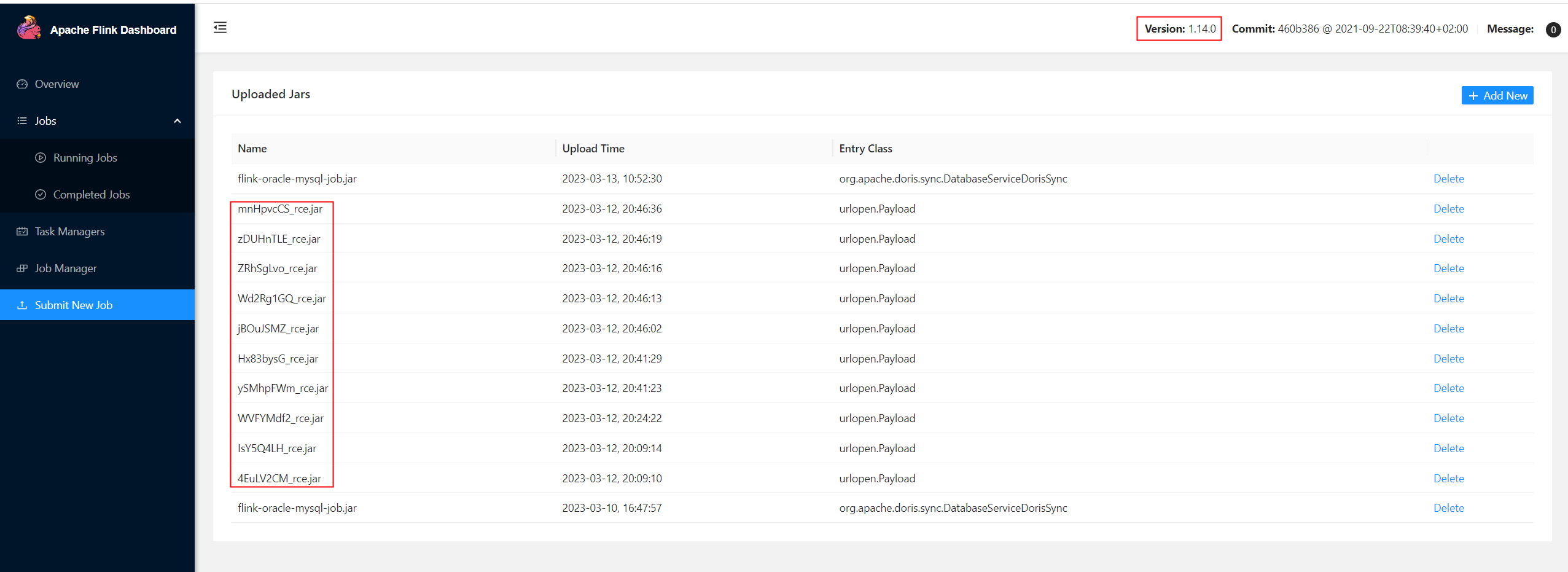Collapse the Jobs submenu chevron
This screenshot has width=1568, height=572.
177,121
